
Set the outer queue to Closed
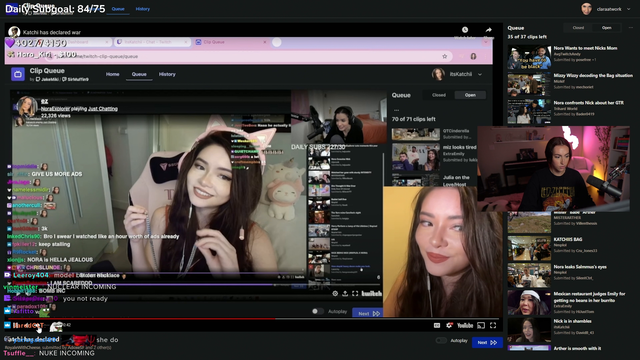click(578, 28)
